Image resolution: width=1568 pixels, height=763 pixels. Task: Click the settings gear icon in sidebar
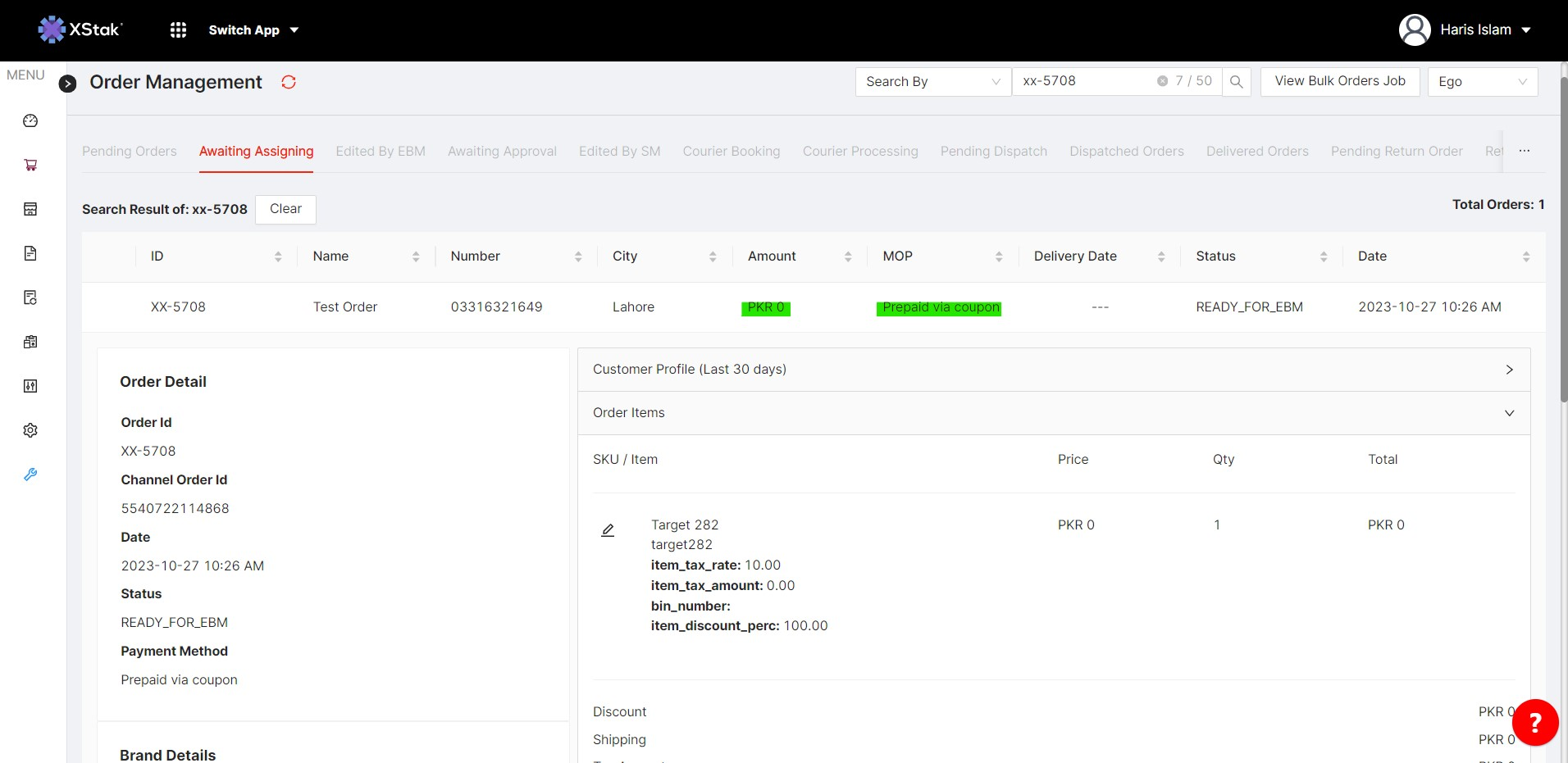(30, 430)
